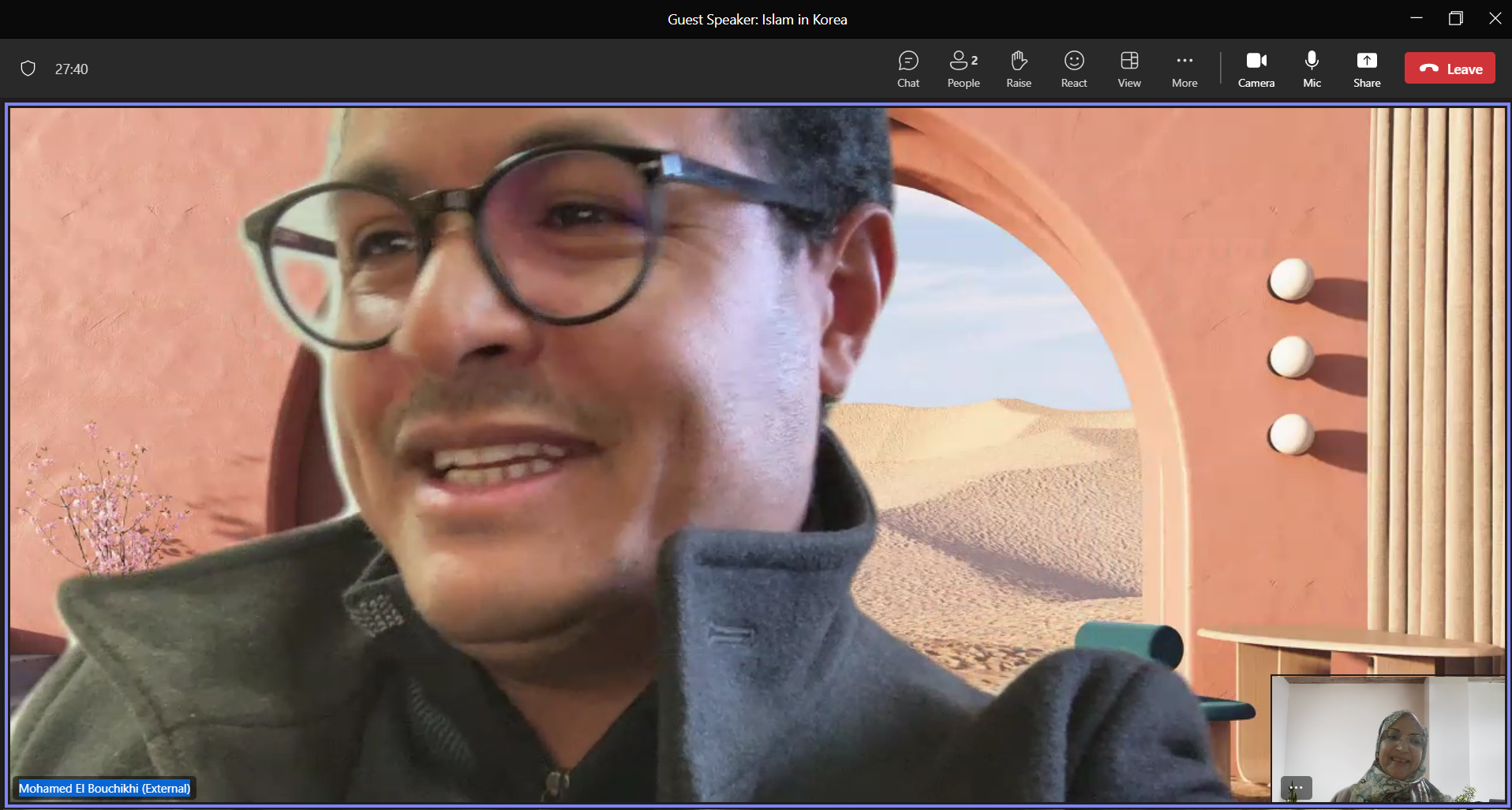1512x810 pixels.
Task: Change the meeting View layout
Action: [1129, 69]
